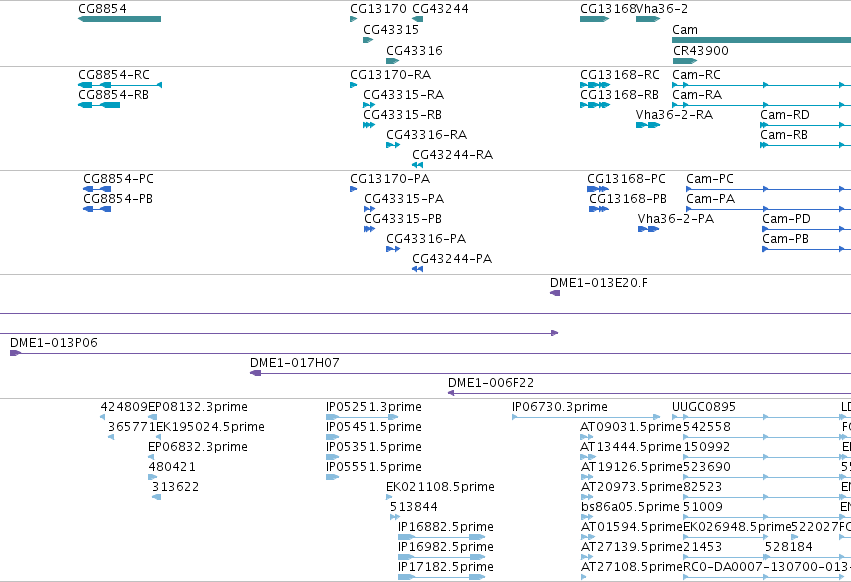Click the 313622 EST label
Image resolution: width=851 pixels, height=582 pixels.
point(175,486)
